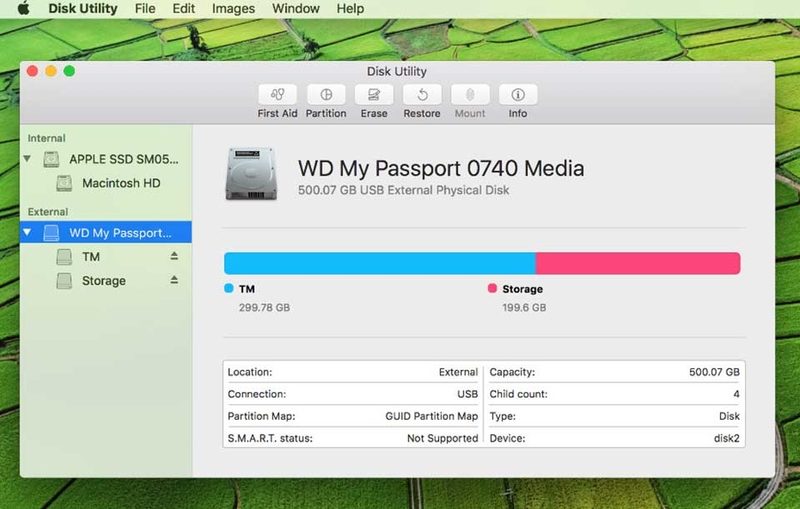The height and width of the screenshot is (509, 800).
Task: Click the 500.07 GB USB External Physical Disk subtitle
Action: pos(404,190)
